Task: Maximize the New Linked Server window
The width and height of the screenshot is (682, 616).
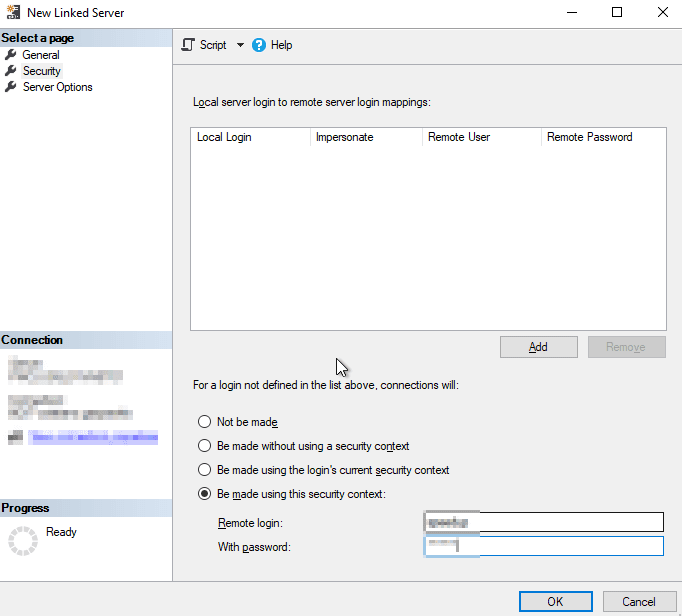Action: click(617, 12)
